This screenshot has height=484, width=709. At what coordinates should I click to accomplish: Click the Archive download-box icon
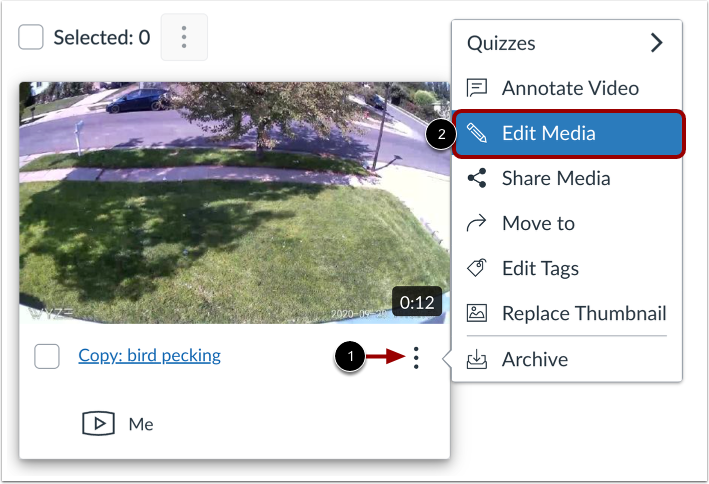477,359
